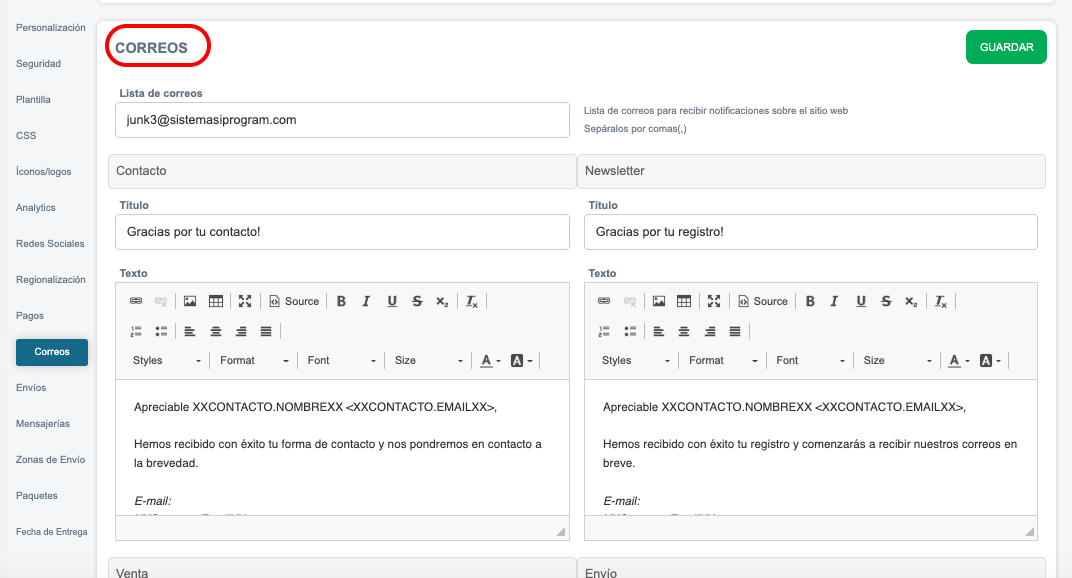Toggle underline in Newsletter editor
The image size is (1072, 578).
point(861,301)
